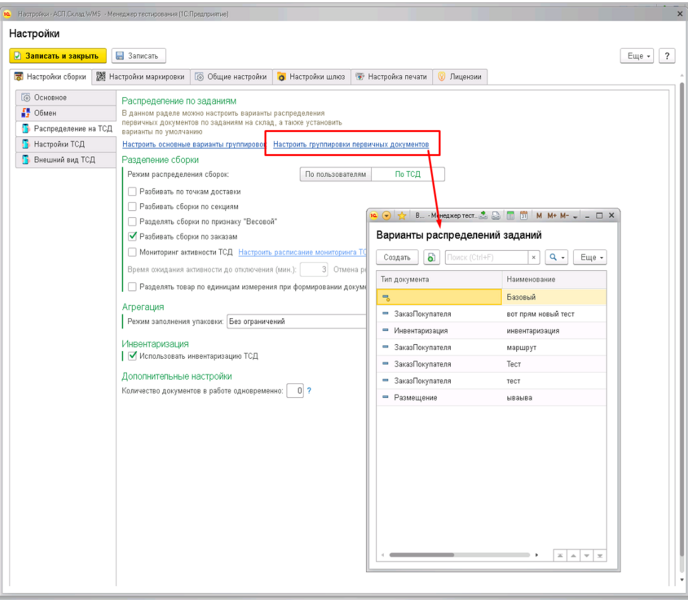Uncheck Использовать инвентаризацию ТСД

click(132, 356)
